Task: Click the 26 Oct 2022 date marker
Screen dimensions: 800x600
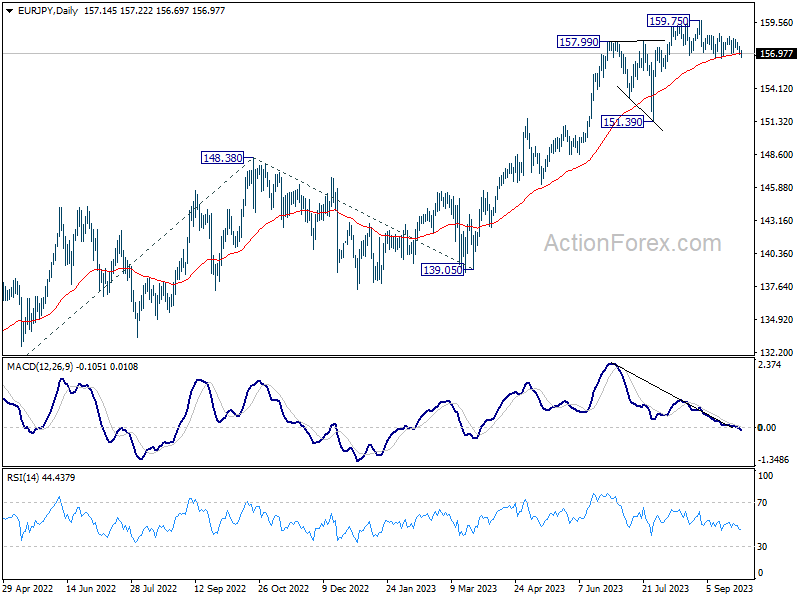Action: click(283, 588)
